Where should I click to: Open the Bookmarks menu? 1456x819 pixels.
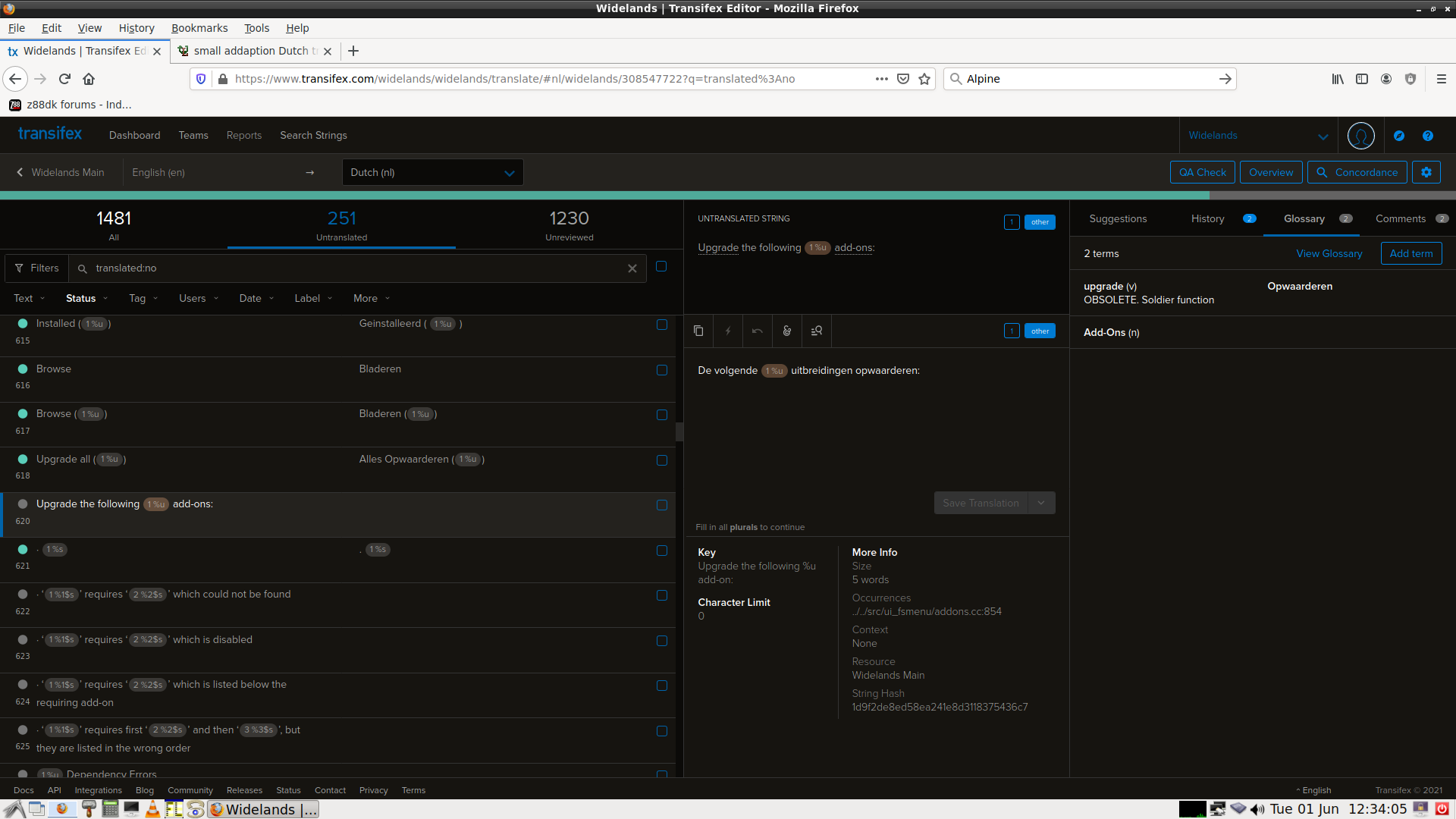pyautogui.click(x=199, y=28)
